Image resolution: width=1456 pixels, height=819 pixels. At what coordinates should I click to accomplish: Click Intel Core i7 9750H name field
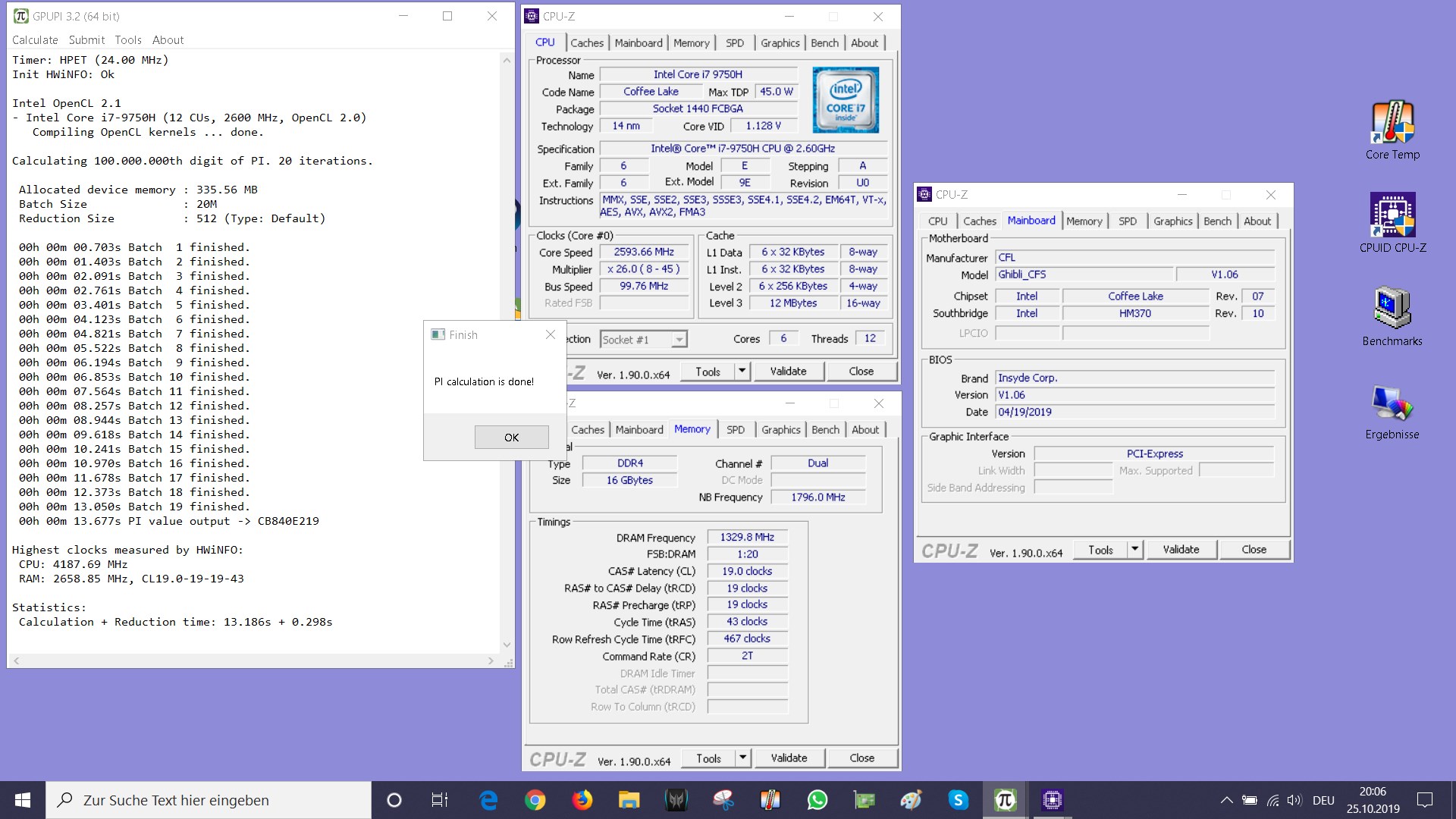698,74
